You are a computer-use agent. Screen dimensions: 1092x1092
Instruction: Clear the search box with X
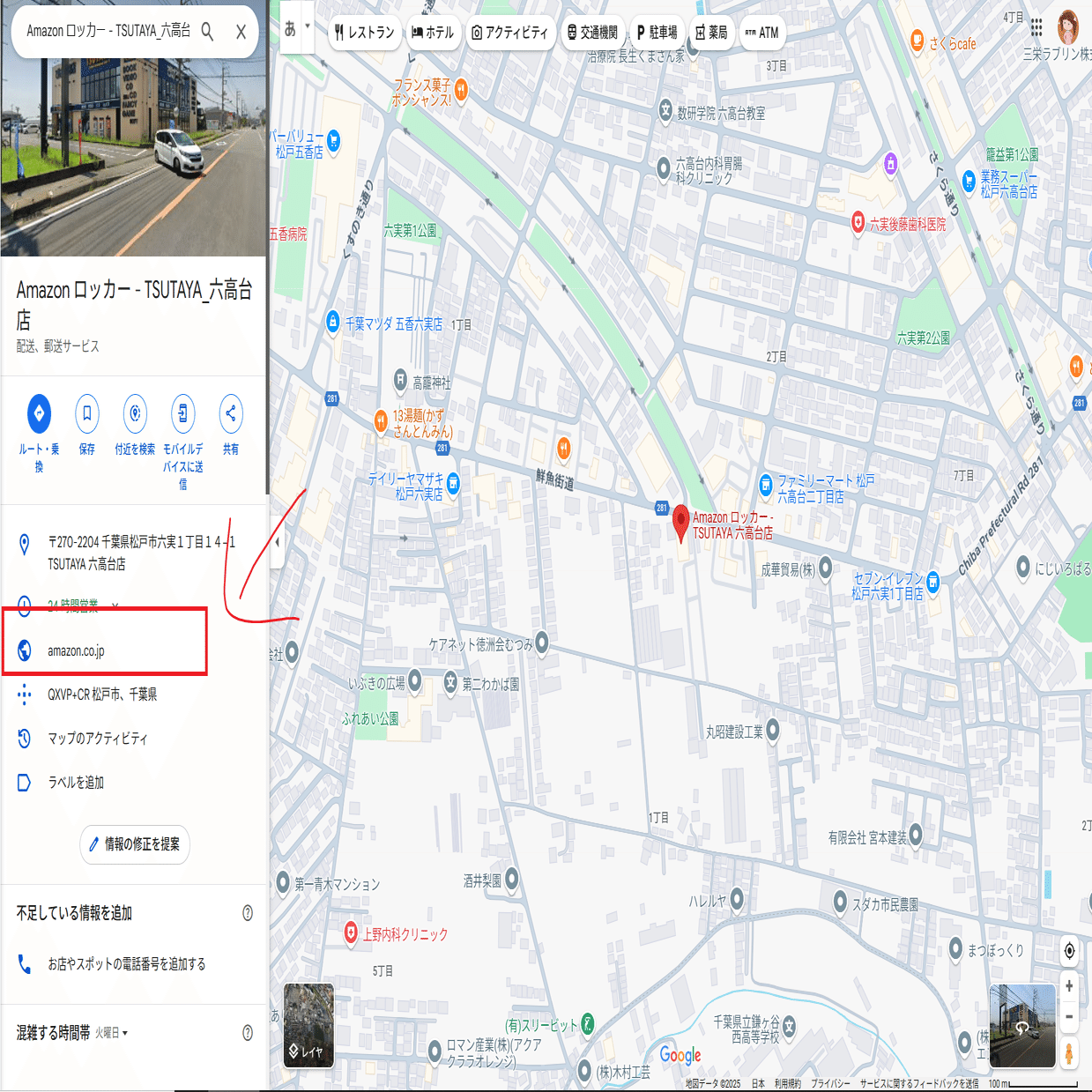(x=241, y=32)
